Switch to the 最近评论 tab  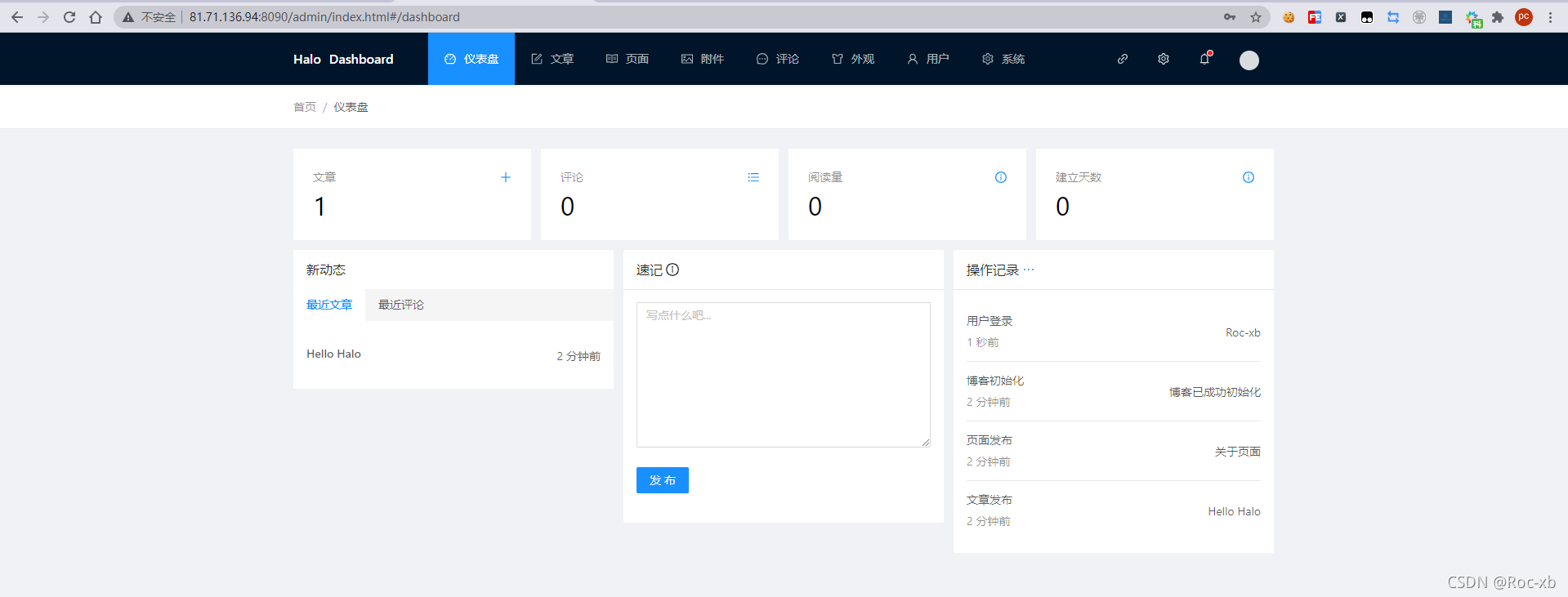pyautogui.click(x=401, y=305)
